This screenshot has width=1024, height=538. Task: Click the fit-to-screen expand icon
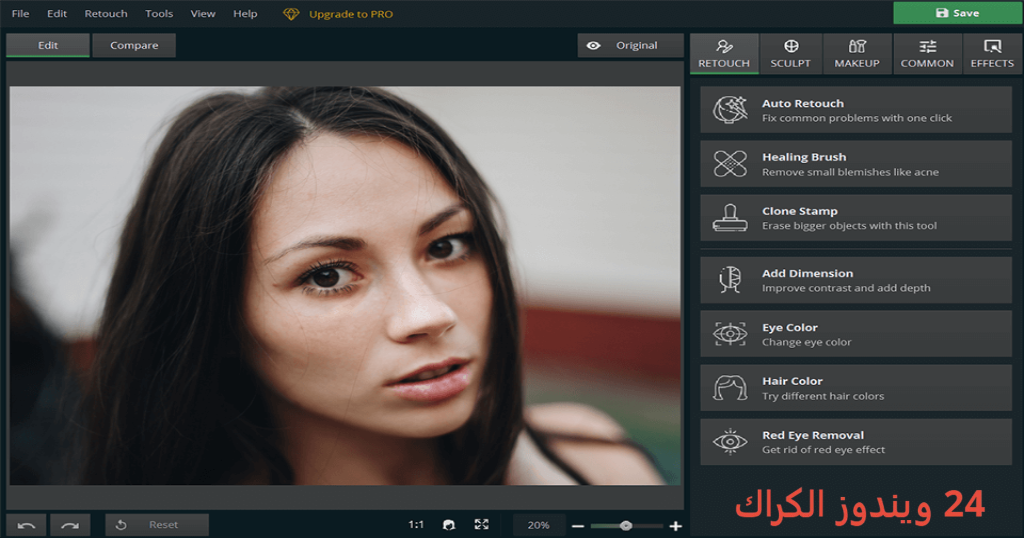click(x=482, y=524)
